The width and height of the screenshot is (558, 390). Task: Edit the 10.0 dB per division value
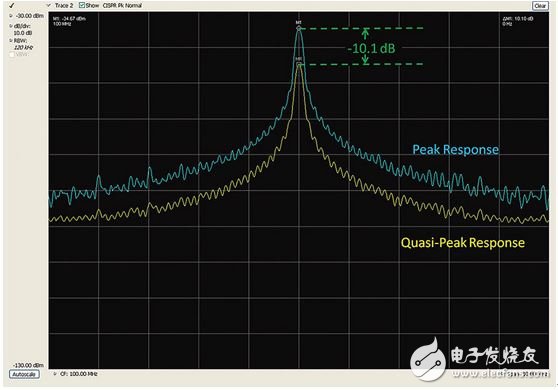tap(23, 33)
